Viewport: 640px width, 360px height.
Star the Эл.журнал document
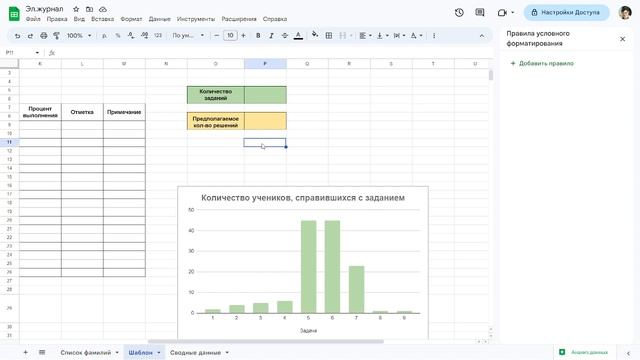click(x=76, y=9)
